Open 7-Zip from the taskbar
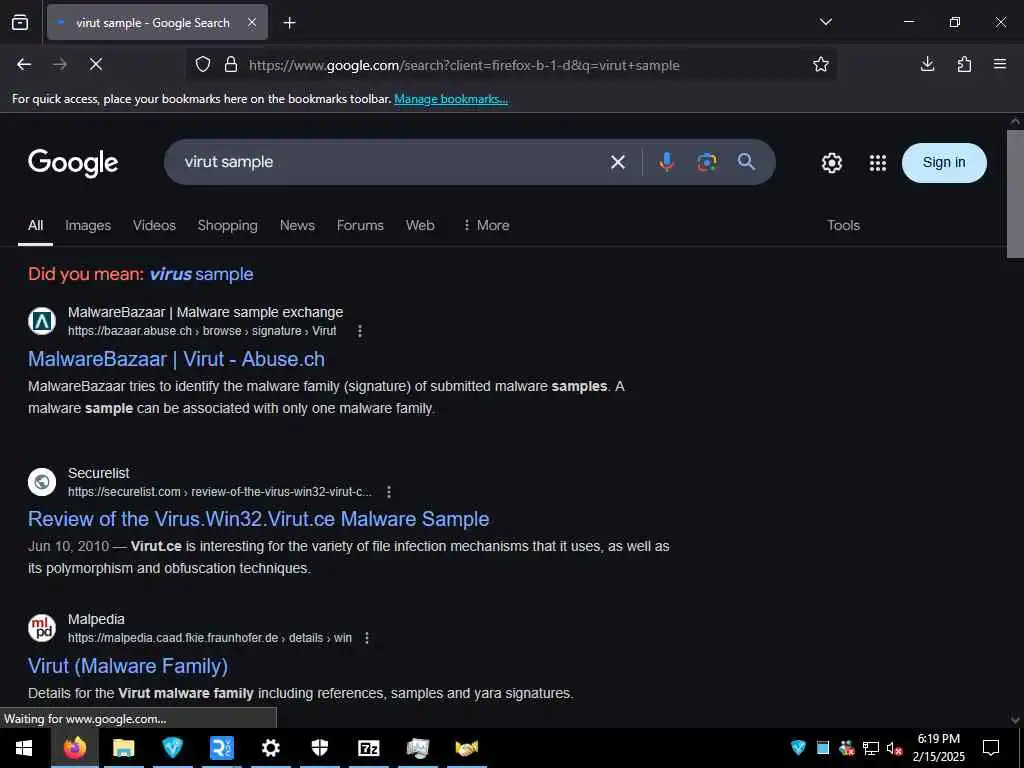1024x768 pixels. point(368,748)
